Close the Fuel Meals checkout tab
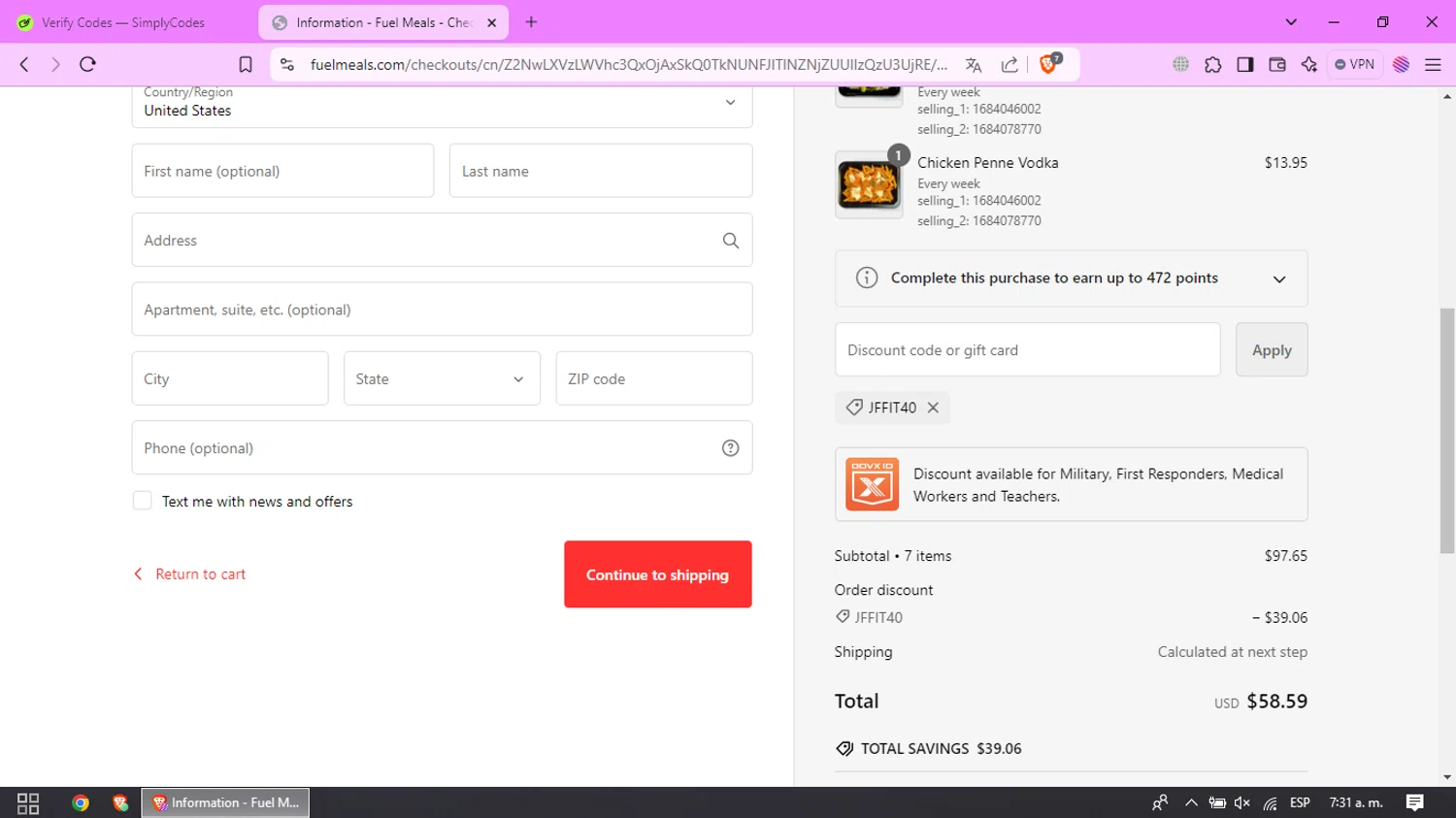 click(x=491, y=22)
